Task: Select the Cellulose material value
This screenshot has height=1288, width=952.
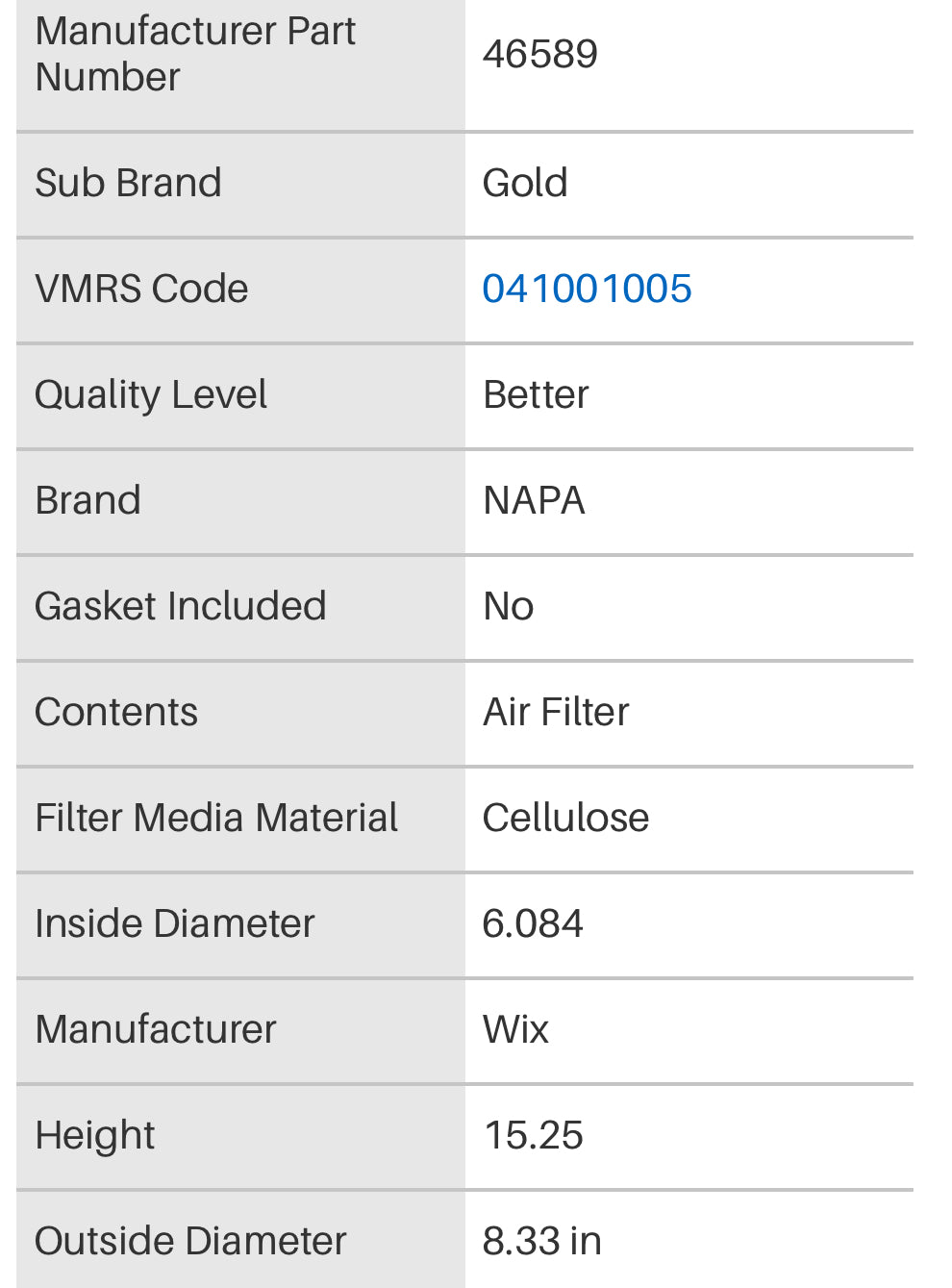Action: [x=565, y=818]
